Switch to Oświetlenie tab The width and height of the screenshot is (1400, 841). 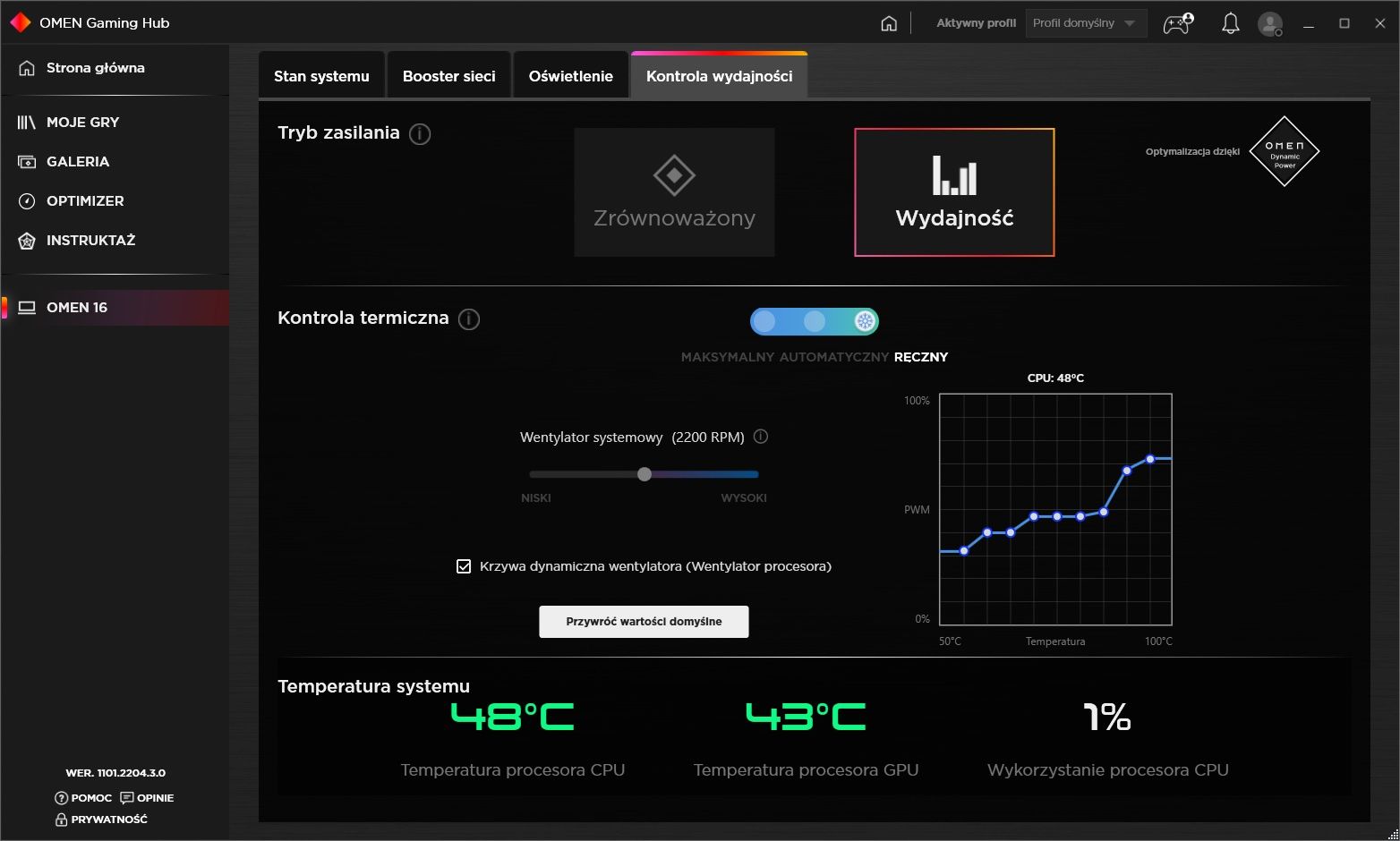[571, 76]
